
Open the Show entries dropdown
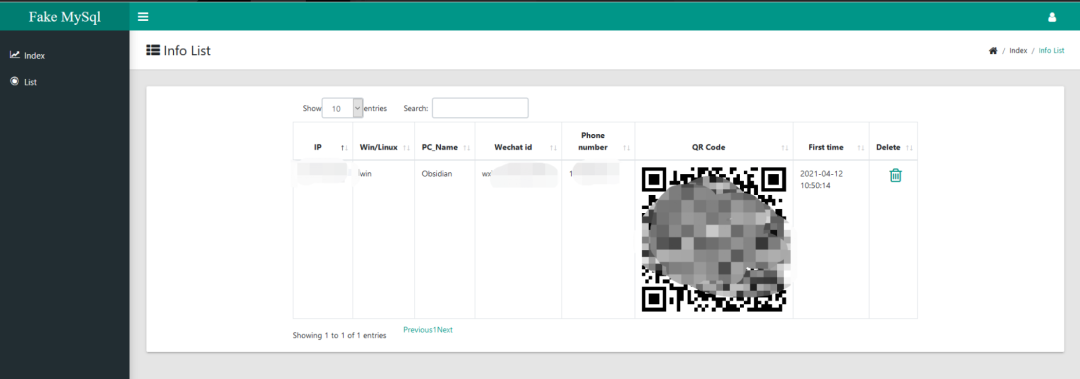(342, 108)
